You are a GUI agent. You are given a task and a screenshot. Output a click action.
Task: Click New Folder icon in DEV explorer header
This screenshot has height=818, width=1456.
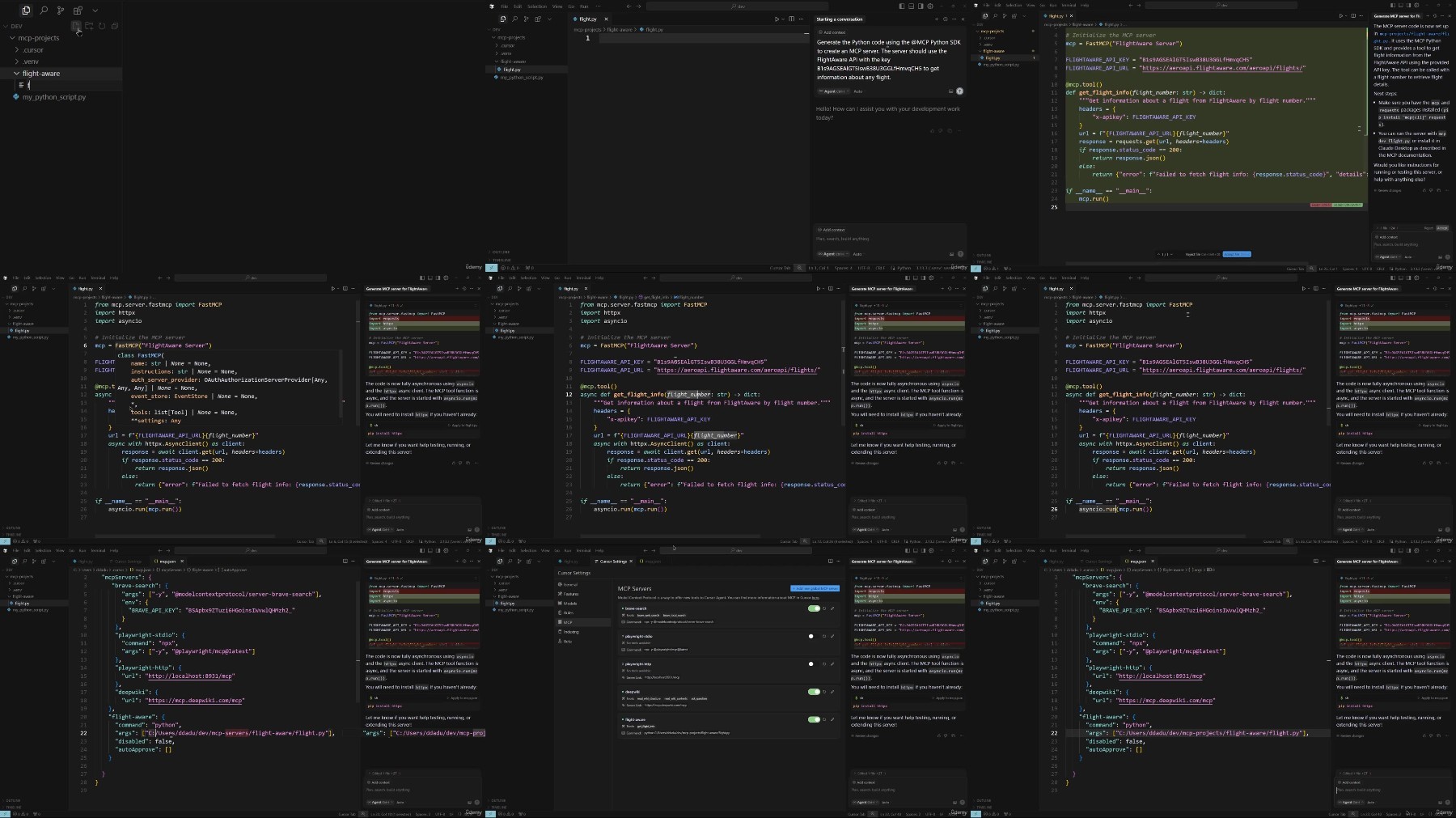tap(89, 26)
